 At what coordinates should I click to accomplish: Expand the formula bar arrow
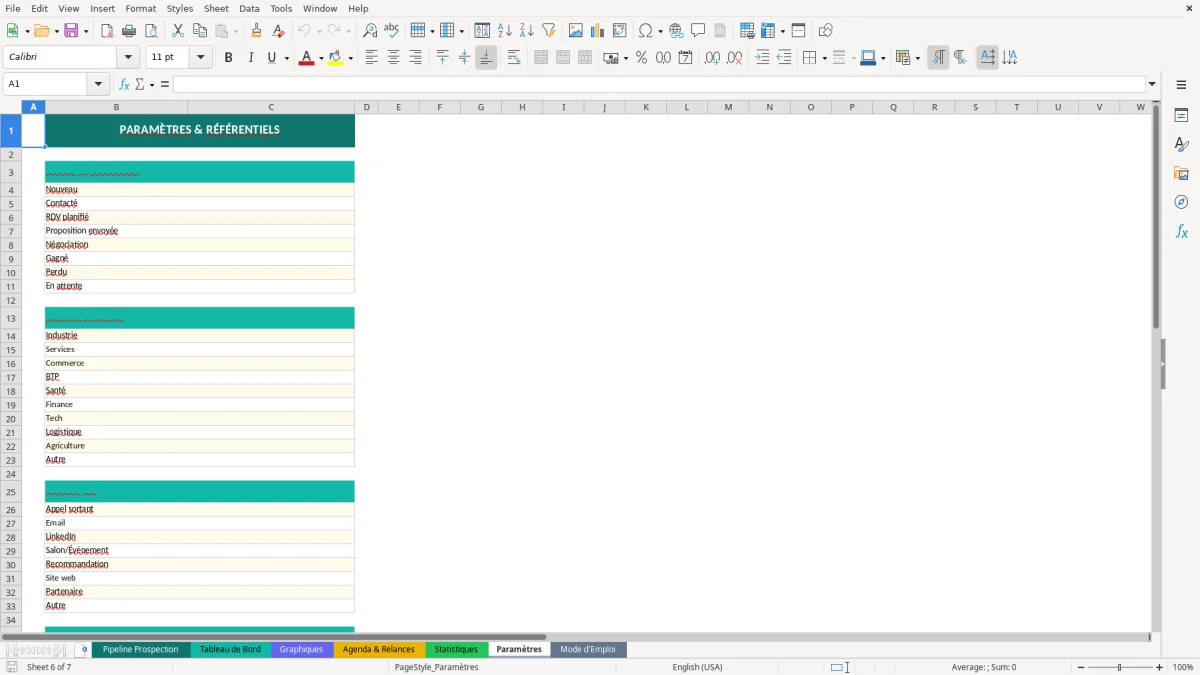point(1152,84)
